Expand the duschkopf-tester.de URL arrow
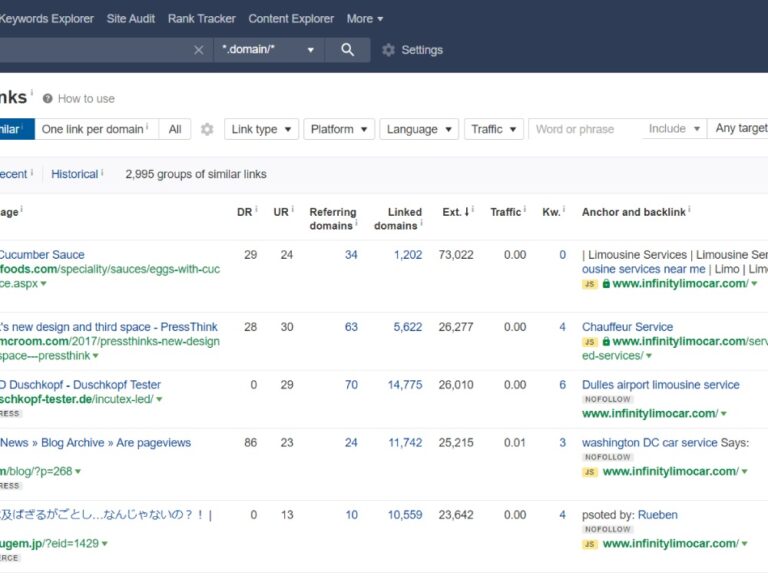The image size is (768, 576). [159, 399]
